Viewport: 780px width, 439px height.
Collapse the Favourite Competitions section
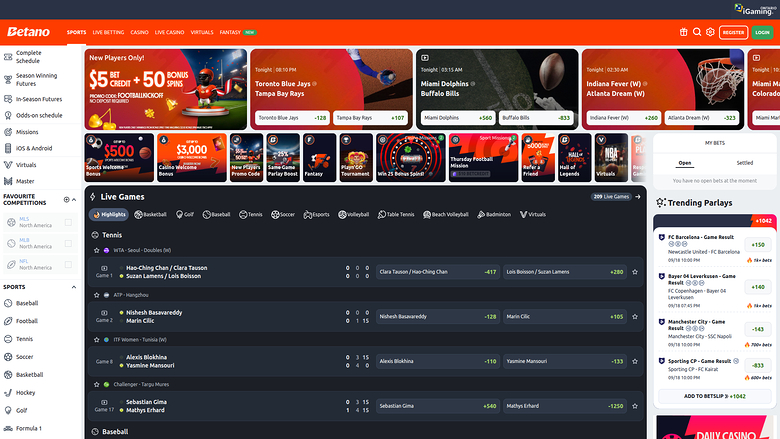point(74,199)
